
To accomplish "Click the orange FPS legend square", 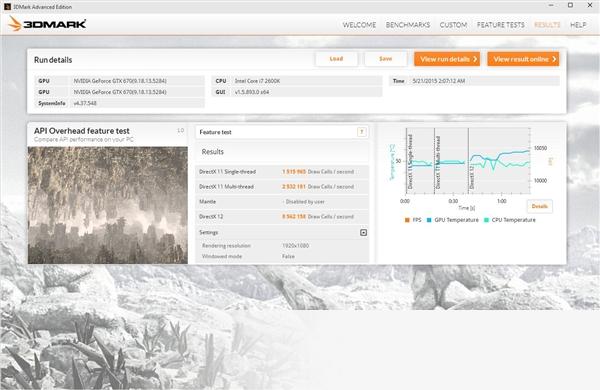I will pyautogui.click(x=407, y=220).
